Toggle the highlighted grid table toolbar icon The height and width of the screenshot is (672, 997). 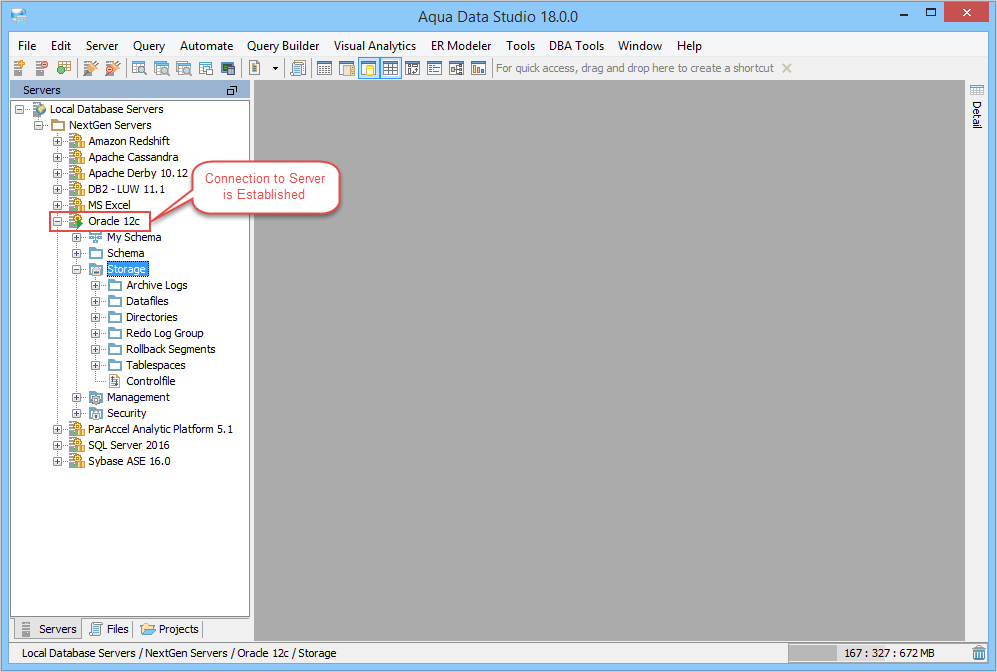pyautogui.click(x=390, y=68)
